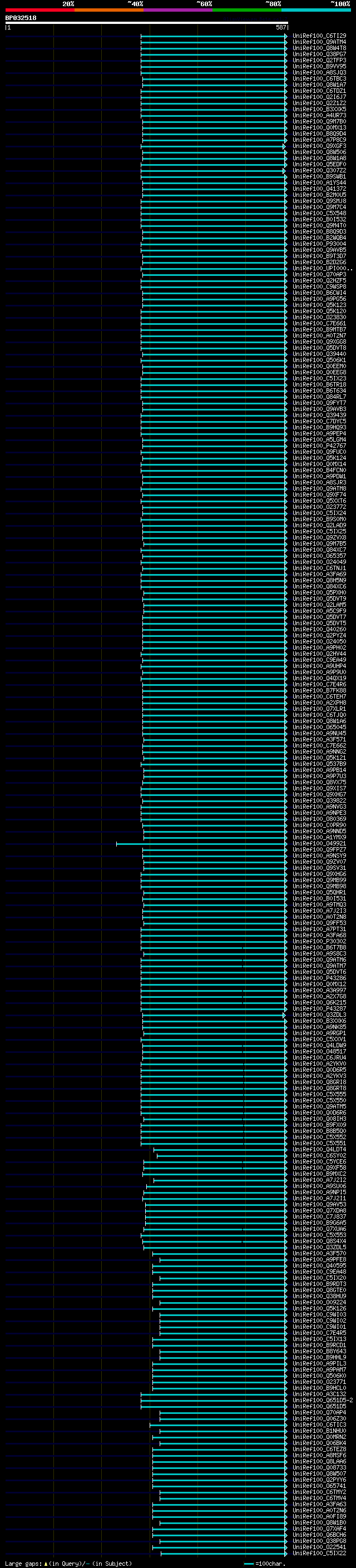Select hit UniRef100_A3A997
This screenshot has width=356, height=1568.
coord(319,990)
